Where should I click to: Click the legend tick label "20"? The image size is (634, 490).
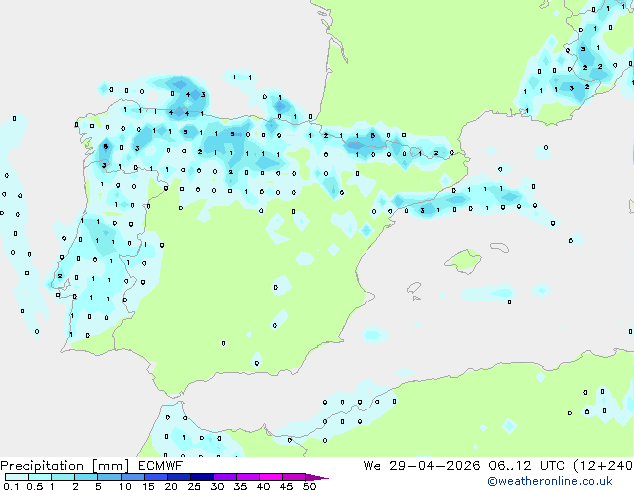pyautogui.click(x=171, y=486)
